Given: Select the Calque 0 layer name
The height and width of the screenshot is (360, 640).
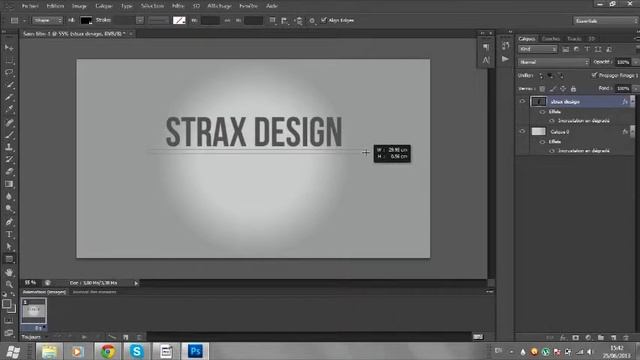Looking at the screenshot, I should click(560, 132).
